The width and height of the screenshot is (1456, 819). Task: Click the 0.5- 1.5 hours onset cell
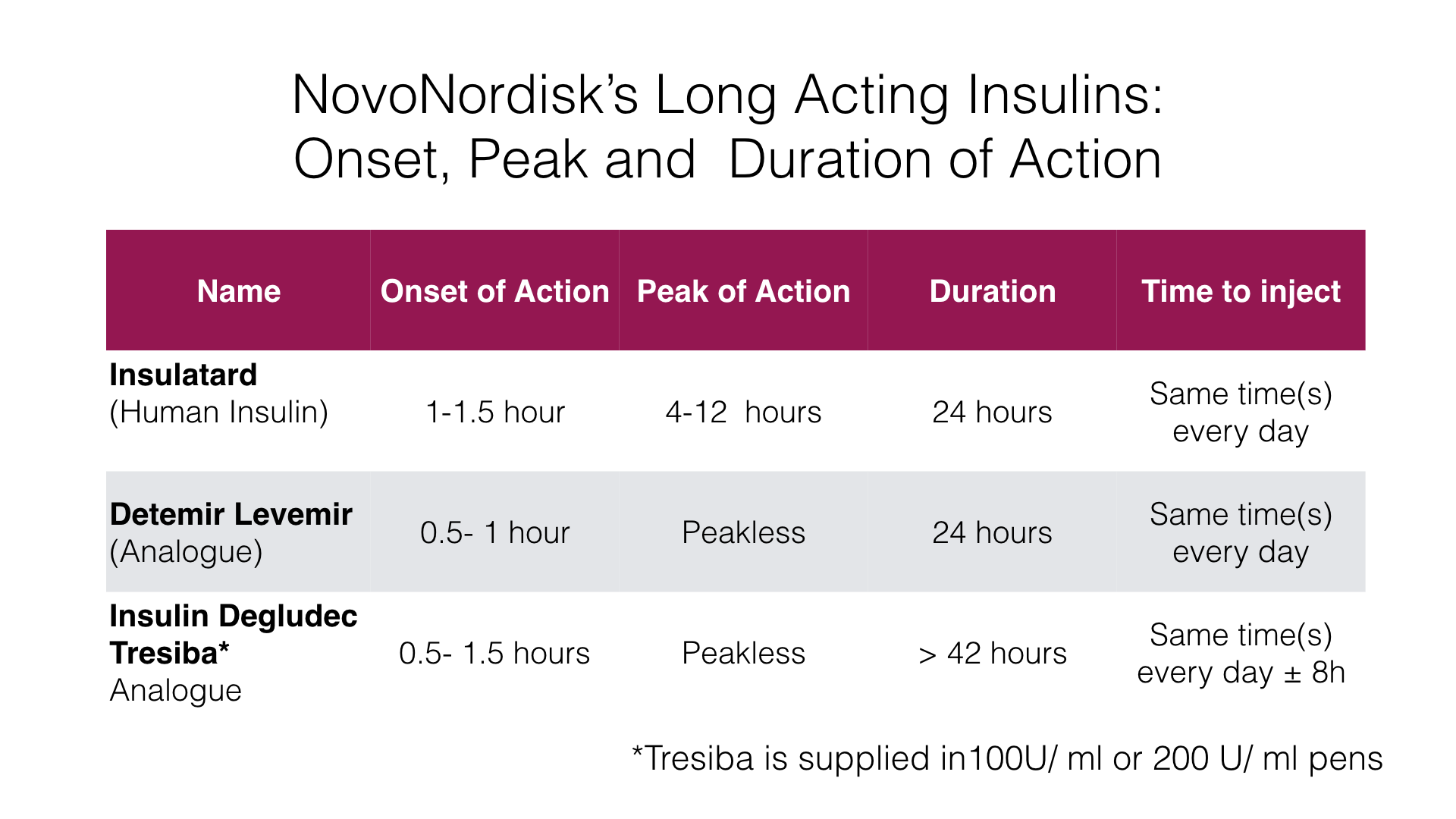pos(494,653)
